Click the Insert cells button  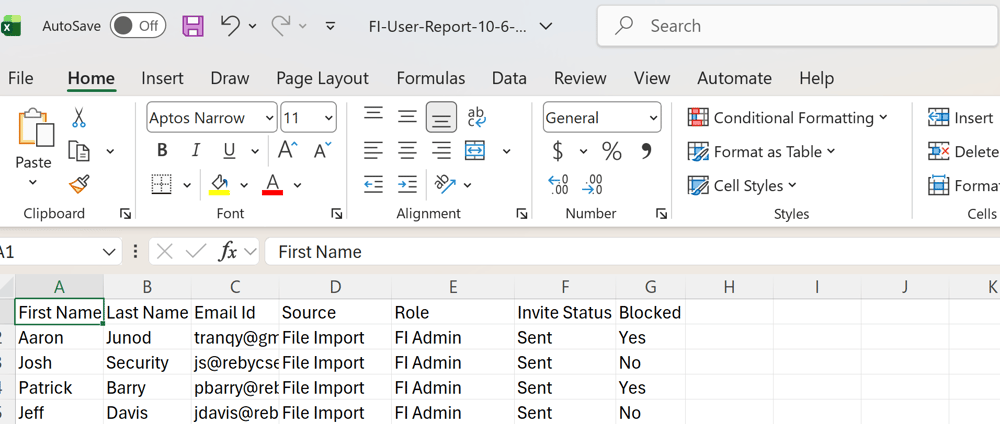click(962, 118)
